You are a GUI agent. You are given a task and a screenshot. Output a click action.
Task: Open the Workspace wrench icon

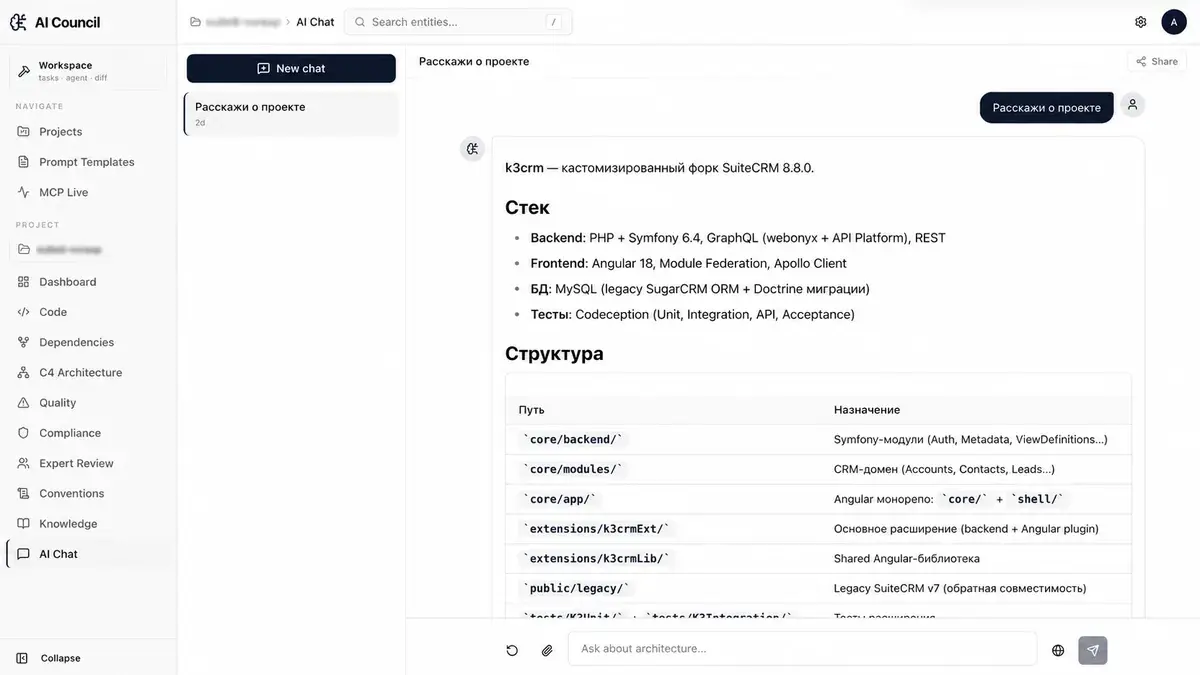(x=24, y=71)
